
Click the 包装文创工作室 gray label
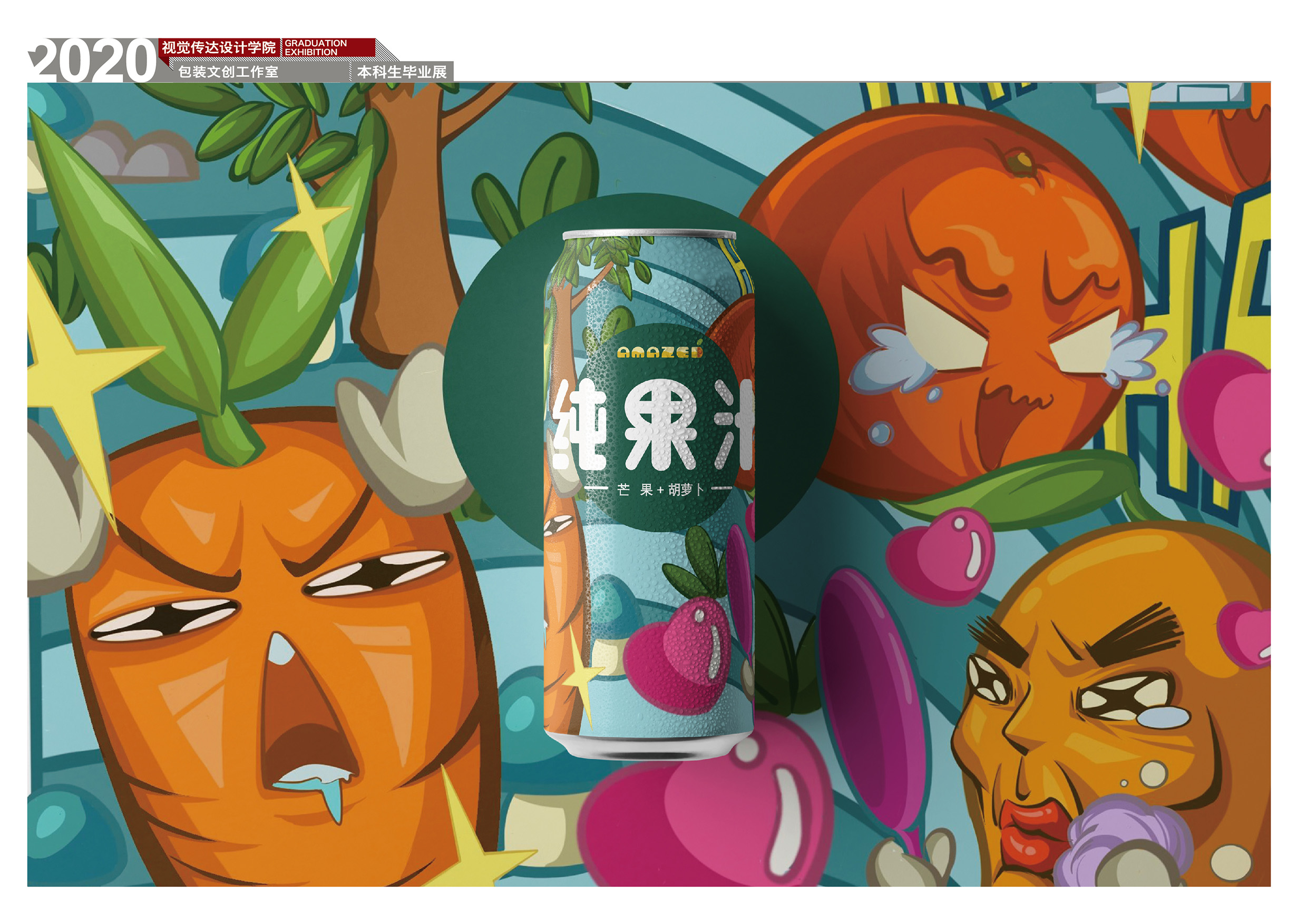(229, 72)
